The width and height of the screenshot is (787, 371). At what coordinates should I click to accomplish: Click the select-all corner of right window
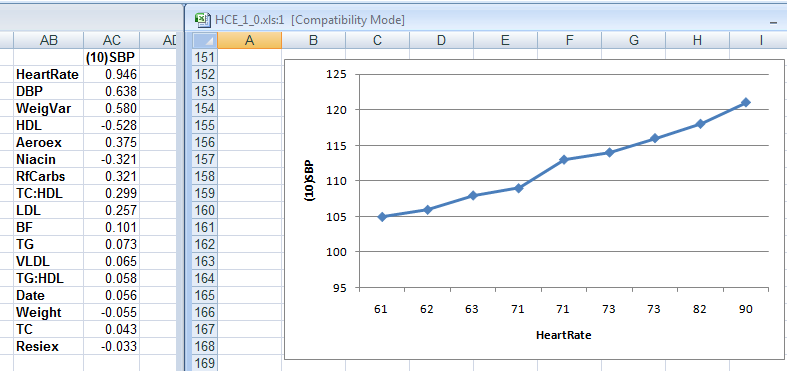pyautogui.click(x=205, y=40)
